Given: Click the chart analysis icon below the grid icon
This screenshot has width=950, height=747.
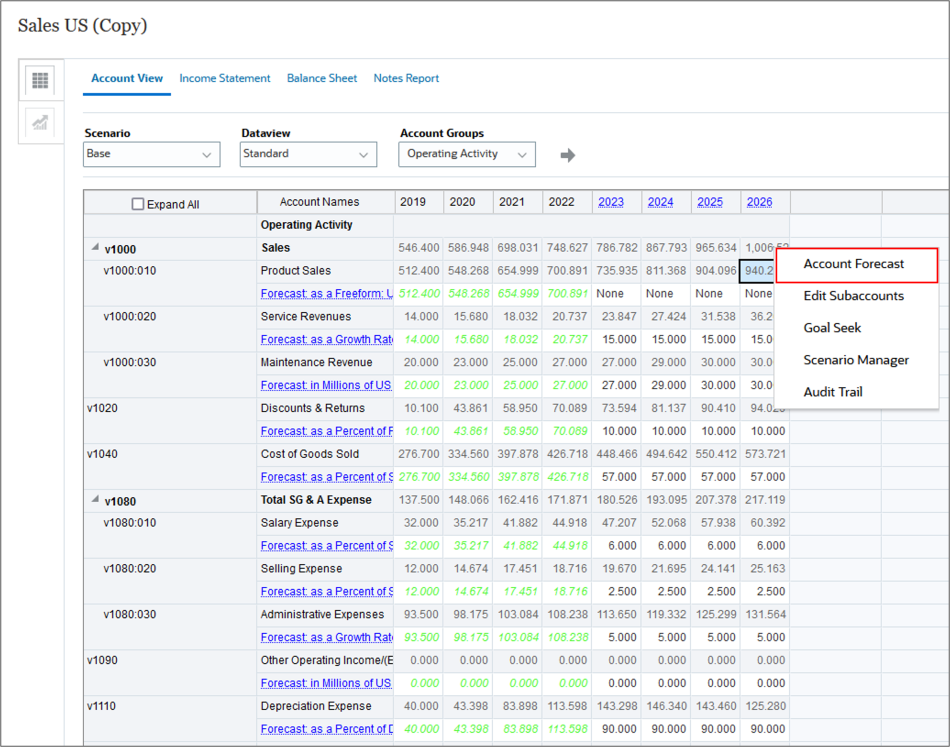Looking at the screenshot, I should [x=40, y=122].
